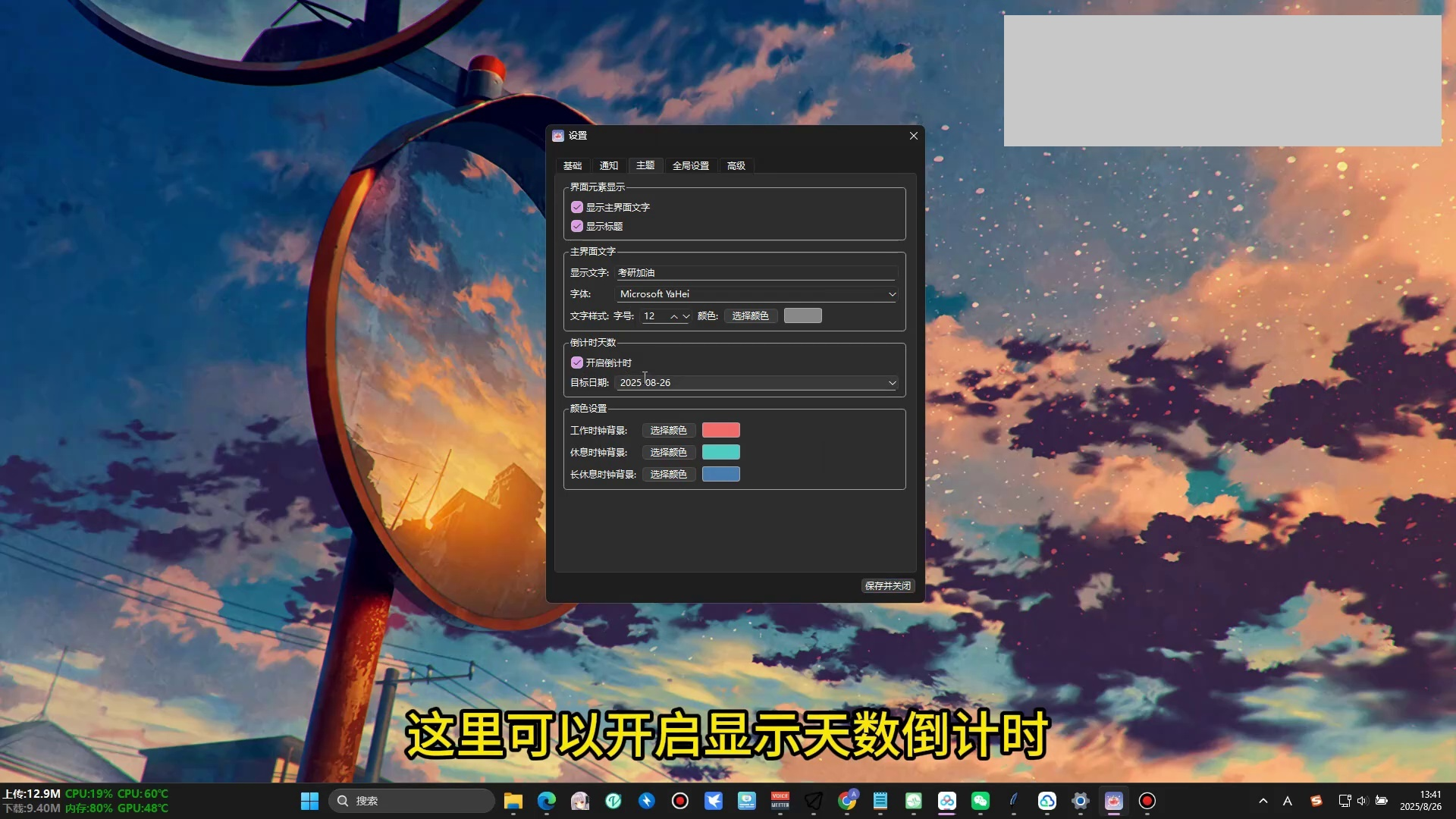Click the teal 休息时钟背景 color swatch
This screenshot has width=1456, height=819.
coord(720,452)
